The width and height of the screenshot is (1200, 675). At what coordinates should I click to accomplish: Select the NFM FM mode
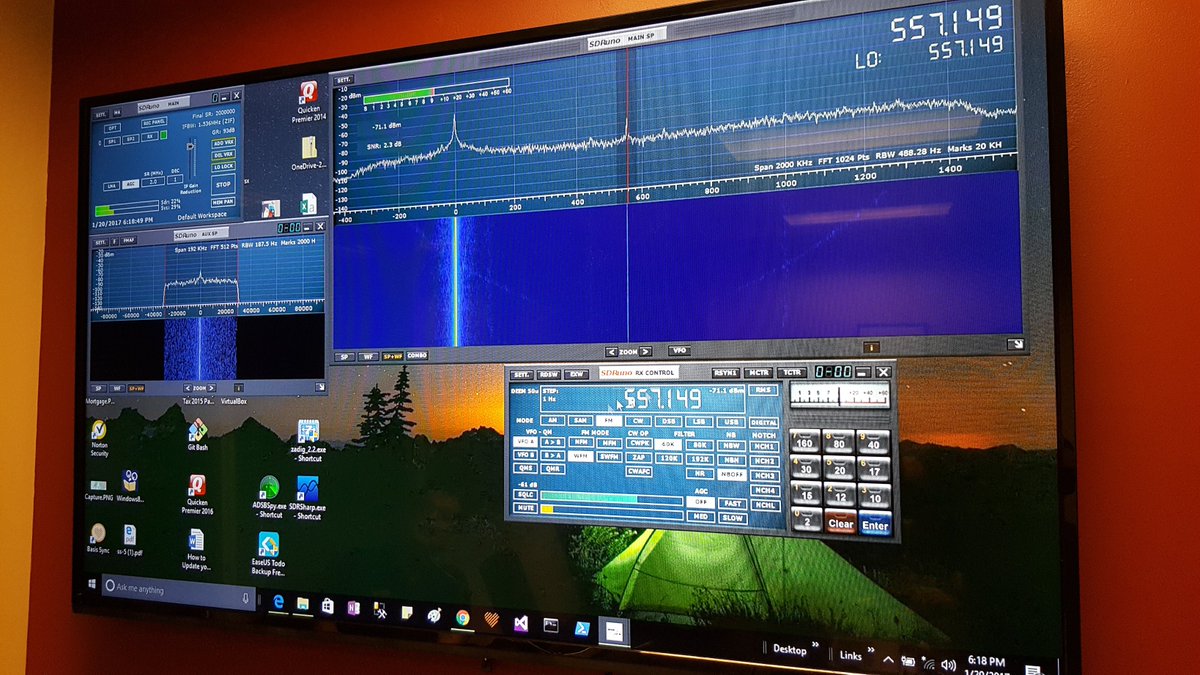click(x=581, y=442)
